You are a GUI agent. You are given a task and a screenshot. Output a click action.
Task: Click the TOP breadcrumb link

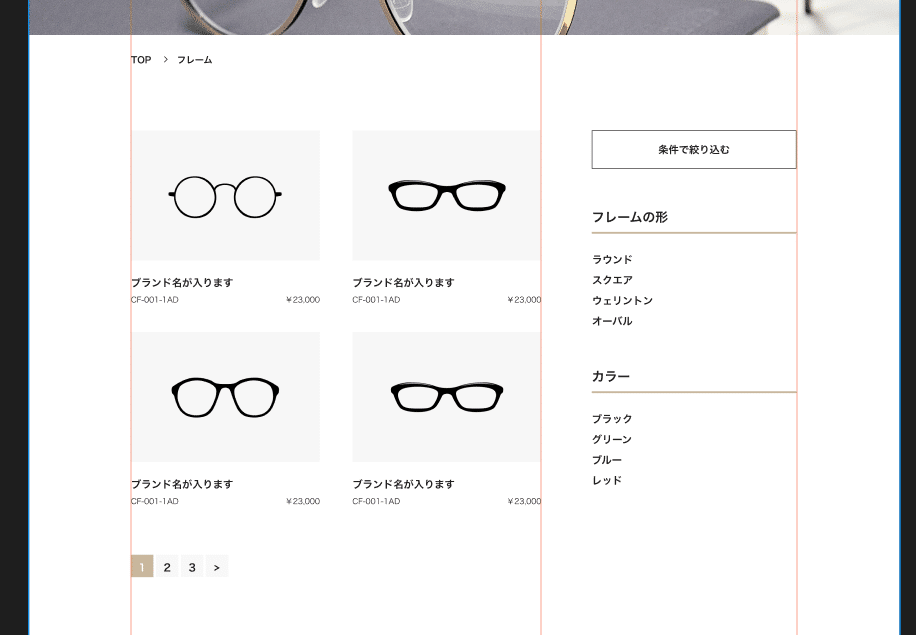click(141, 60)
